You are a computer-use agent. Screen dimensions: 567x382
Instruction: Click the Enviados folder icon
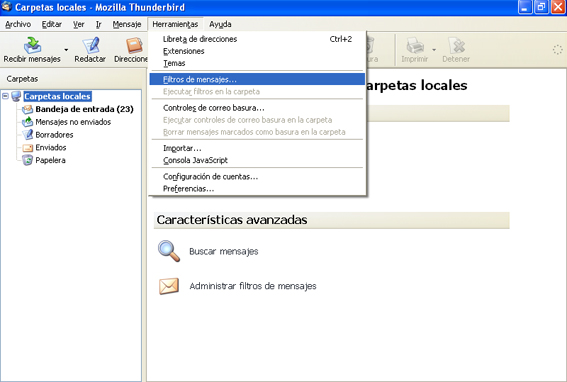click(x=27, y=148)
